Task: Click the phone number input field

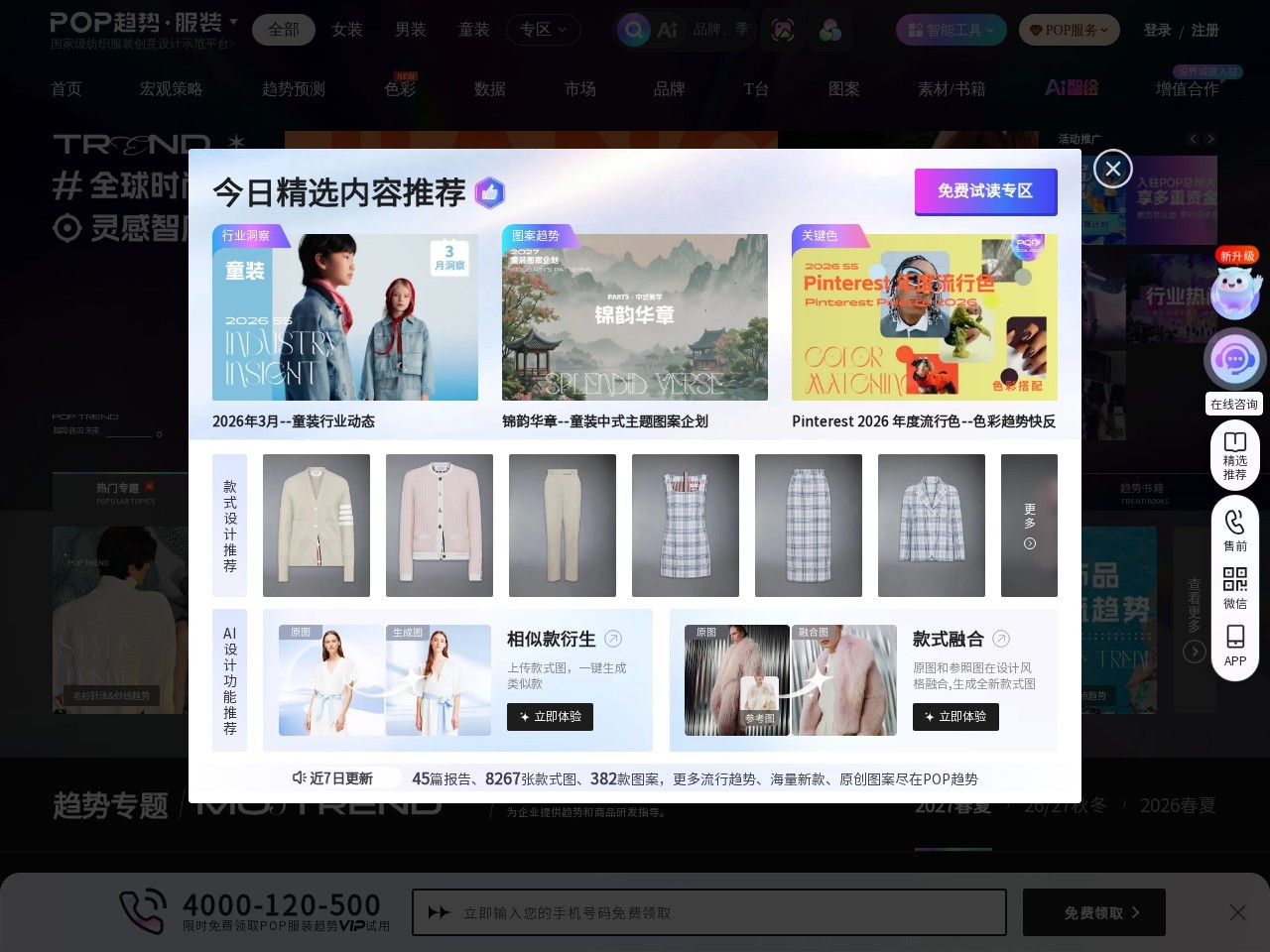Action: click(x=709, y=912)
